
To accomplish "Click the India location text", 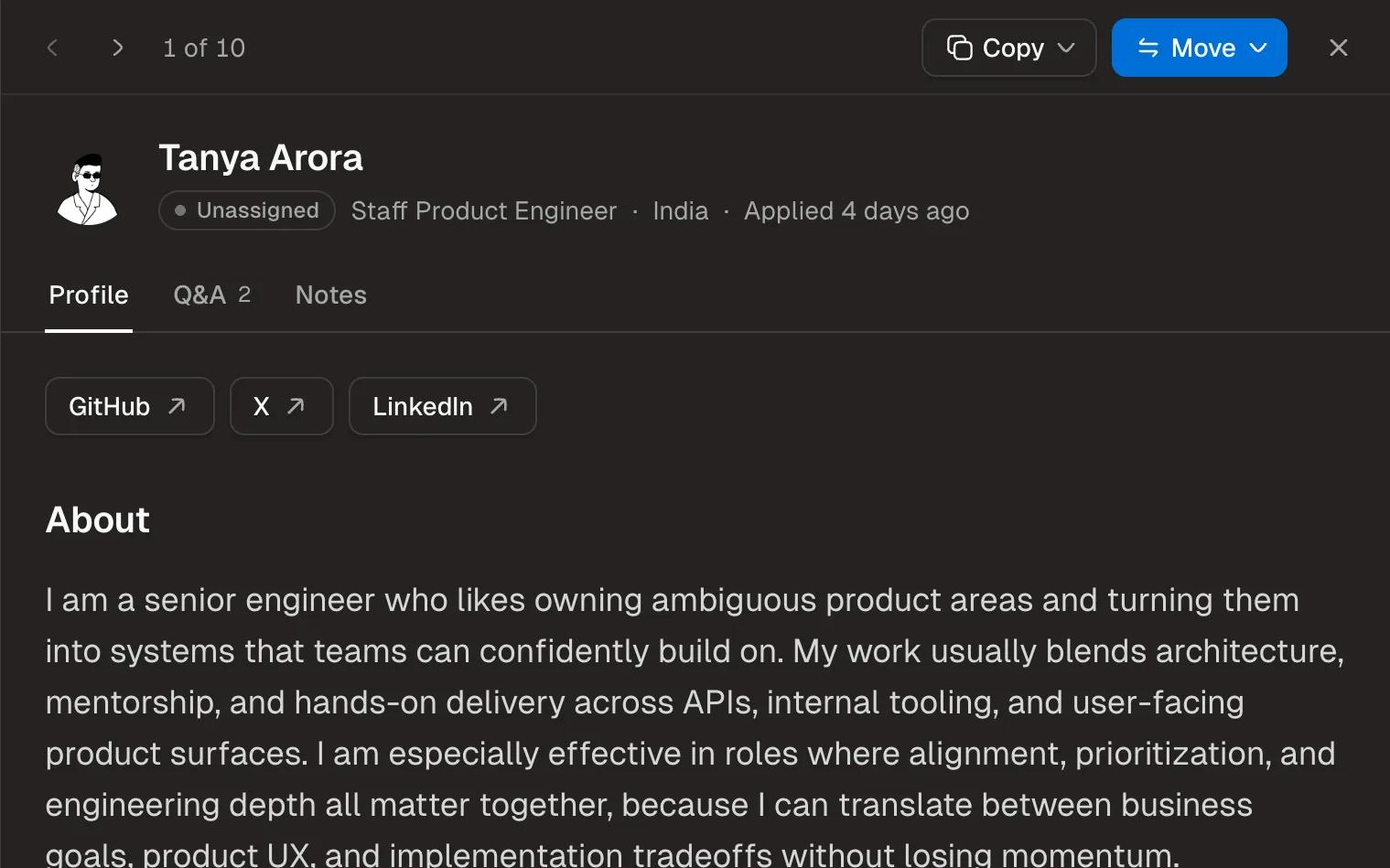I will click(x=681, y=210).
